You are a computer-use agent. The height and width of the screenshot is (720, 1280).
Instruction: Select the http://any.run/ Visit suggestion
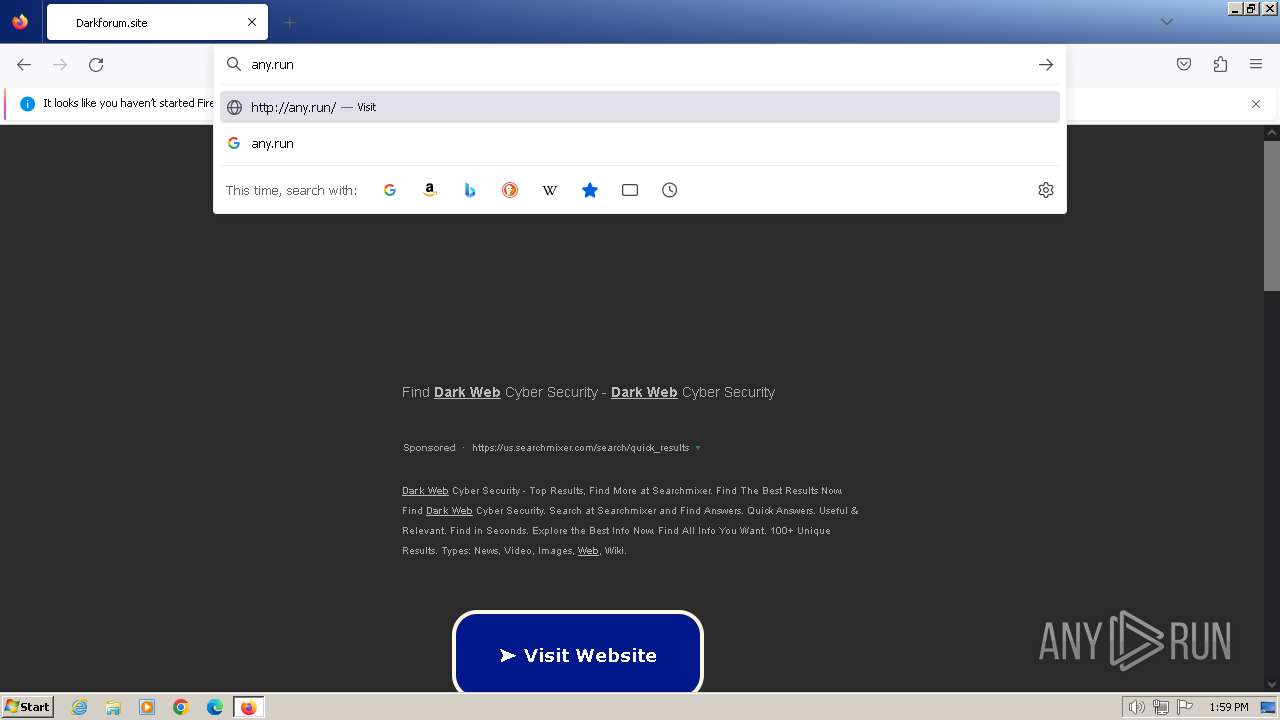coord(640,107)
